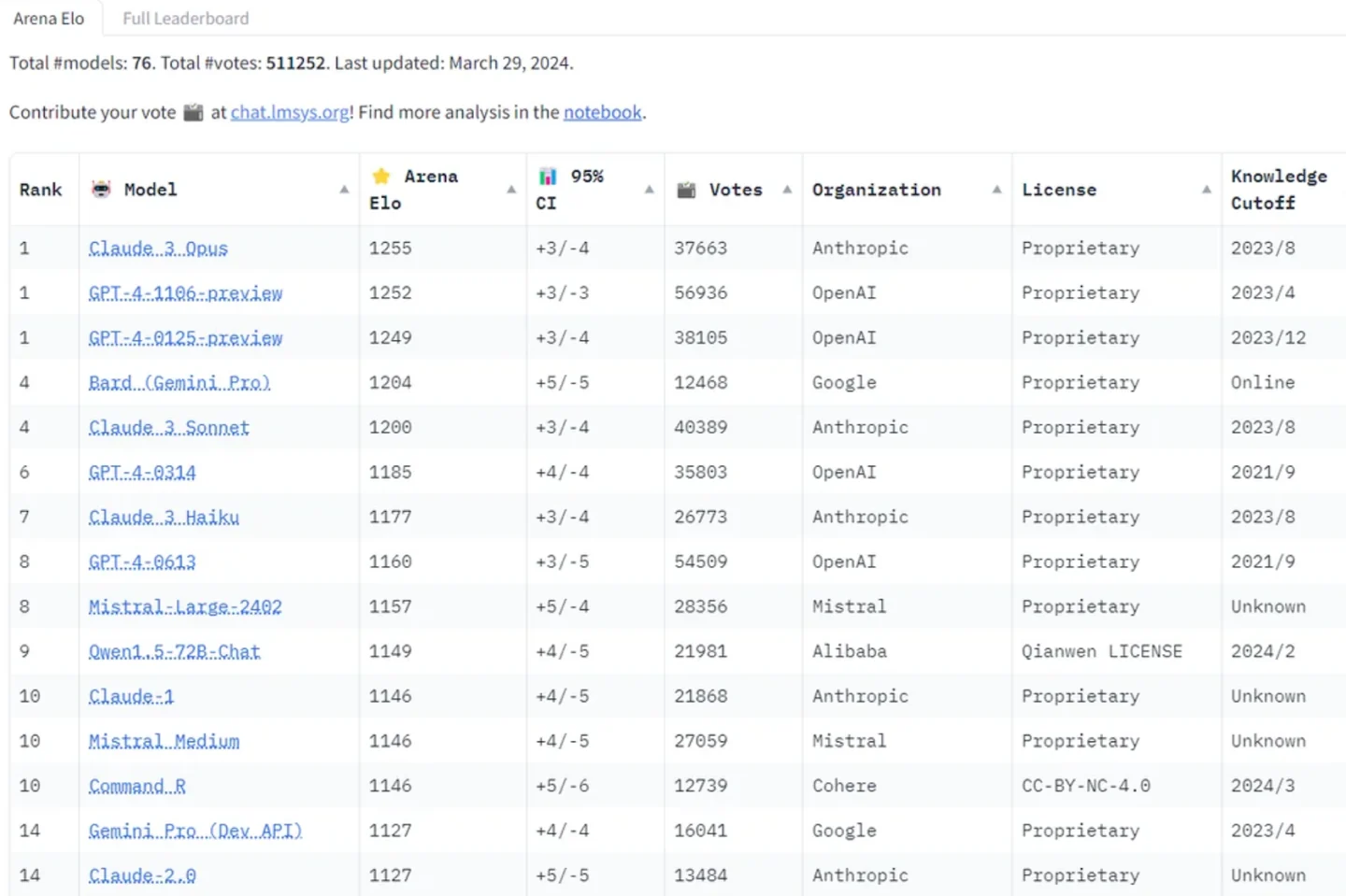1346x896 pixels.
Task: Open the GPT-4-0314 model link
Action: click(x=142, y=473)
